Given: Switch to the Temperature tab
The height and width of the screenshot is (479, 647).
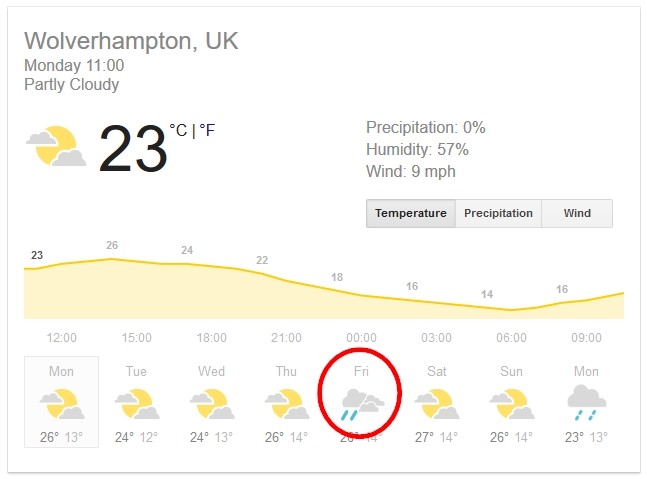Looking at the screenshot, I should 411,213.
